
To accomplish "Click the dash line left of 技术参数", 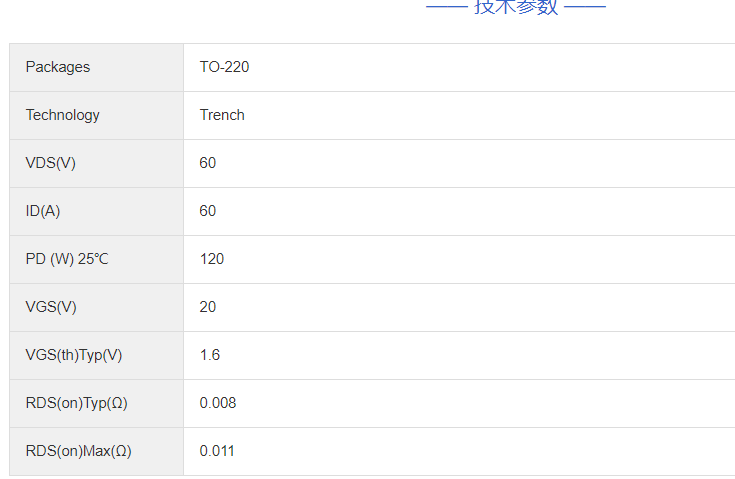I will pos(446,7).
